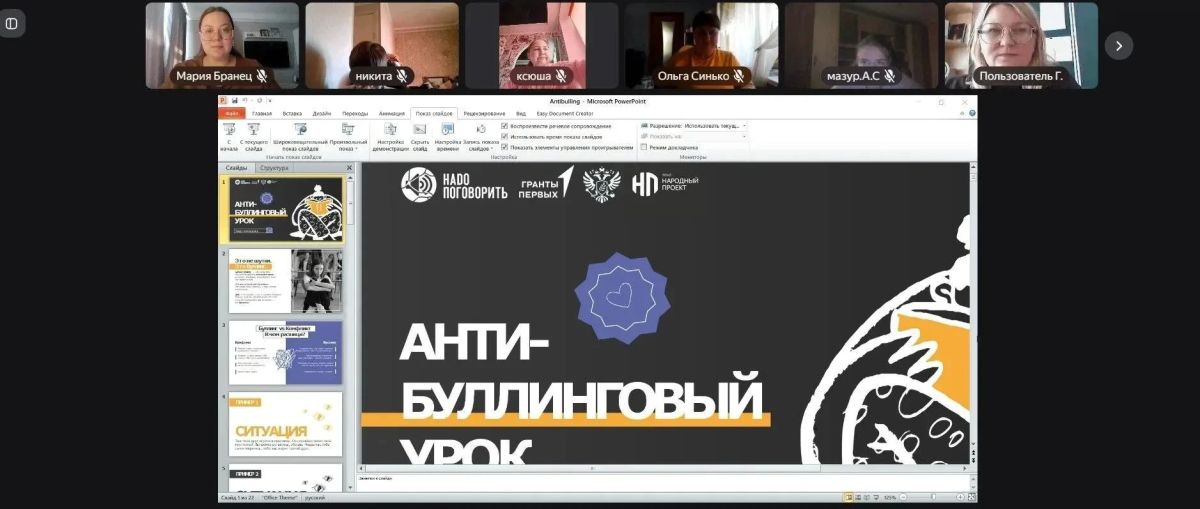Screen dimensions: 1200x509
Task: Switch to Анимация ribbon tab
Action: tap(392, 113)
